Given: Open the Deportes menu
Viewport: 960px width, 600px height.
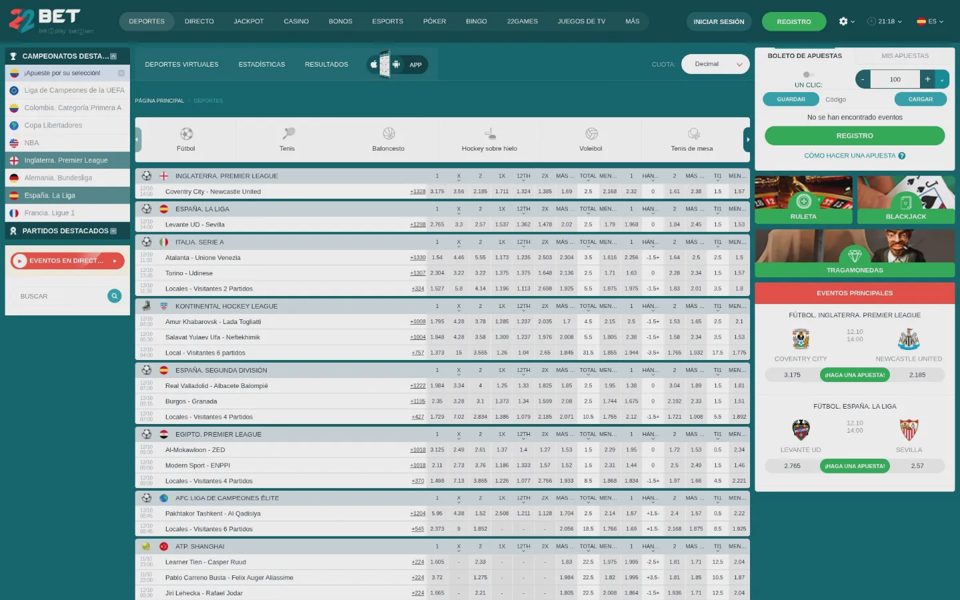Looking at the screenshot, I should (x=147, y=21).
